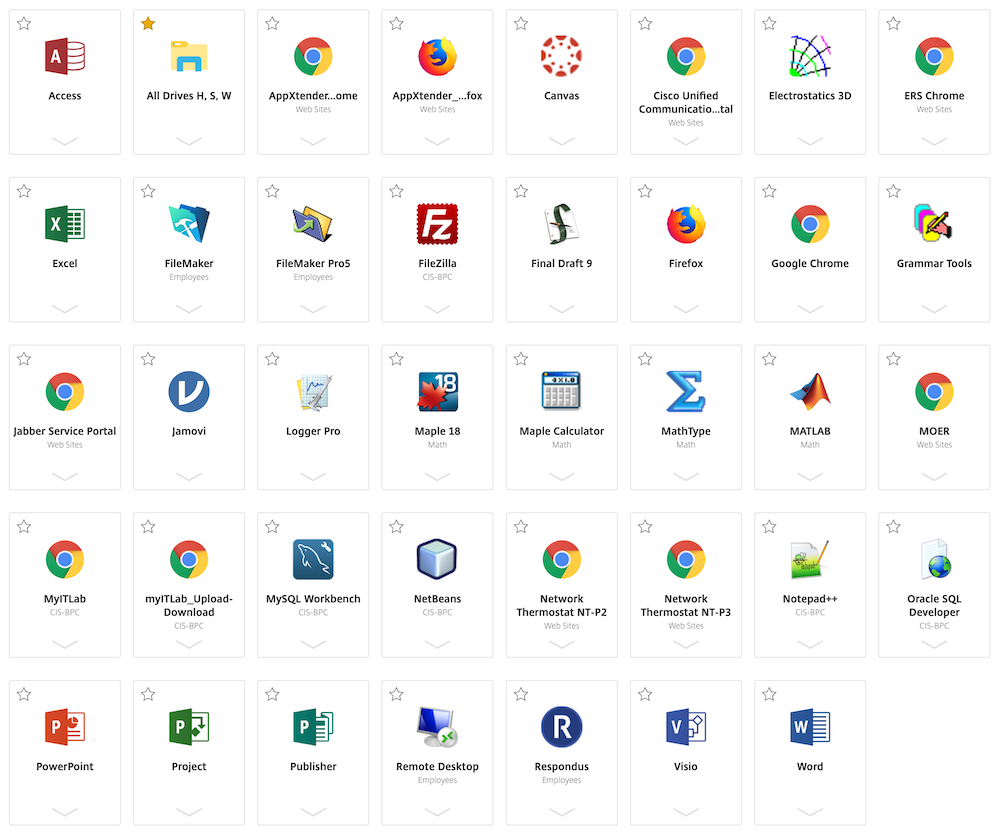Launch the NetBeans cube icon
The width and height of the screenshot is (1000, 834).
[x=437, y=559]
